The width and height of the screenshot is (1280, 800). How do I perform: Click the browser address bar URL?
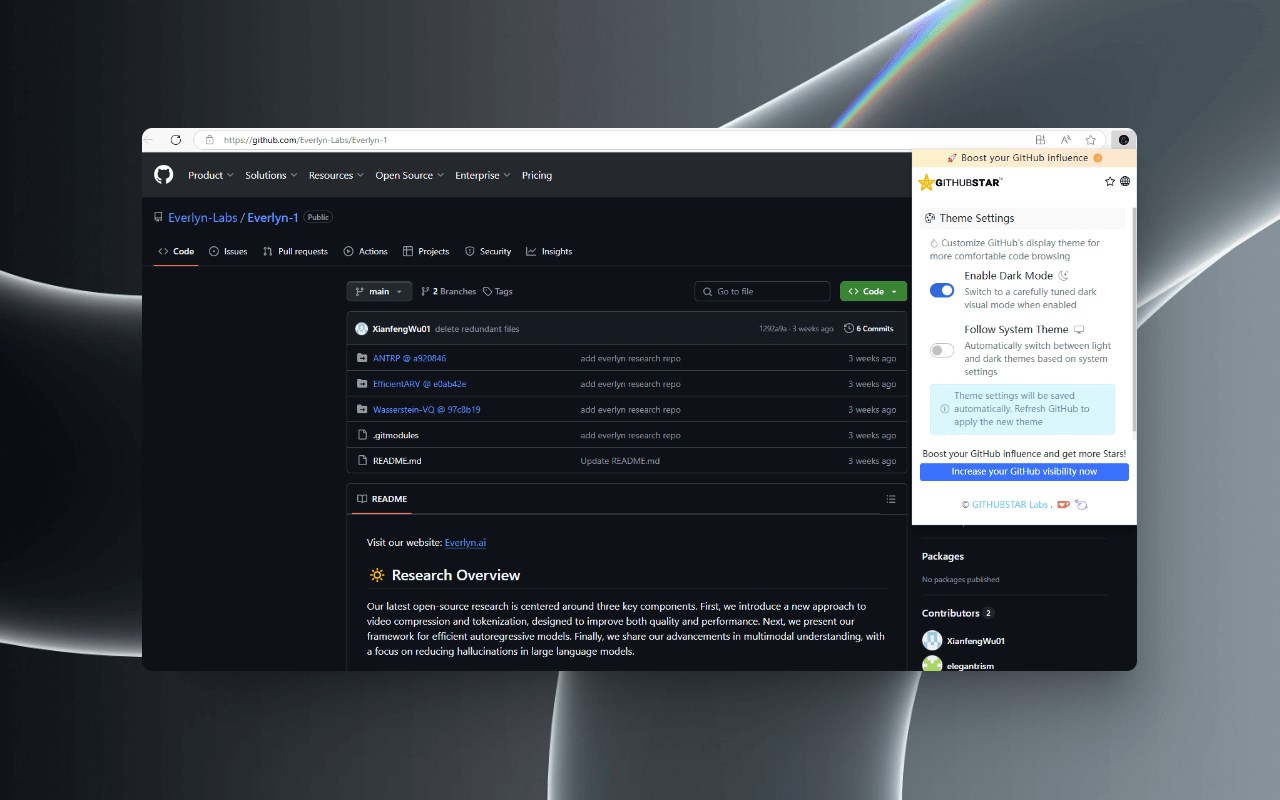pyautogui.click(x=305, y=140)
